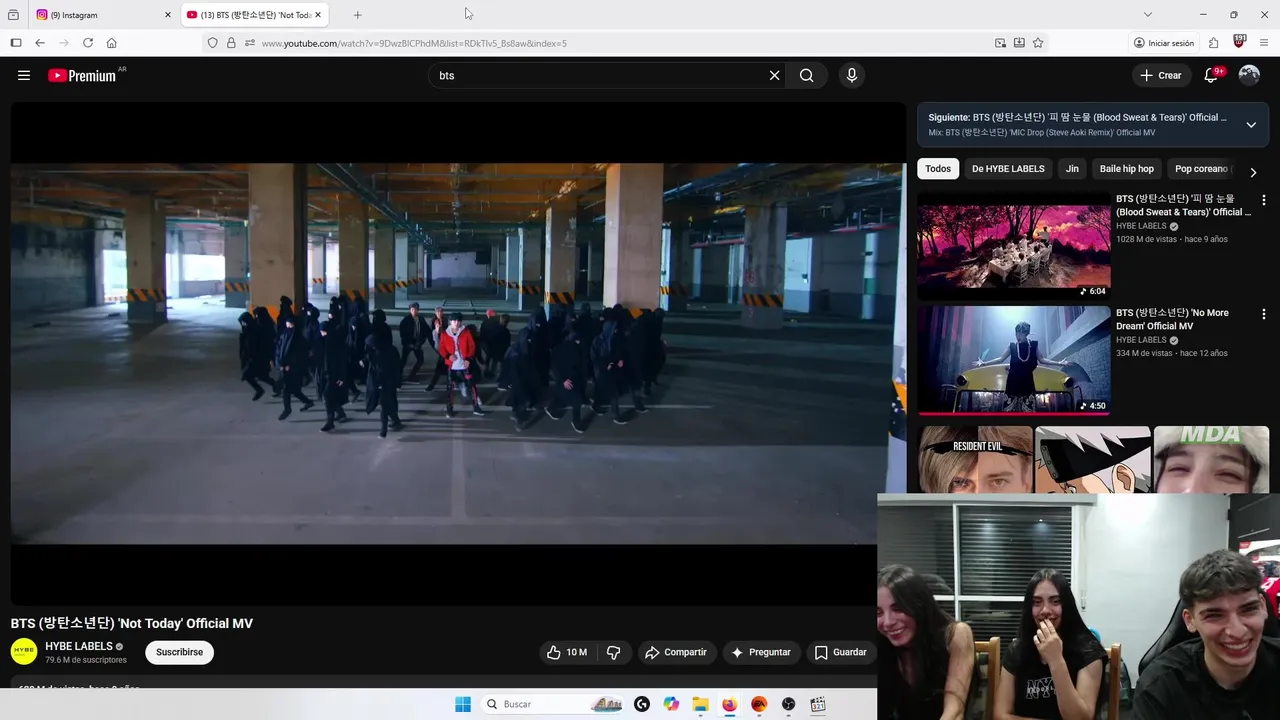Open a new browser tab

coord(357,15)
